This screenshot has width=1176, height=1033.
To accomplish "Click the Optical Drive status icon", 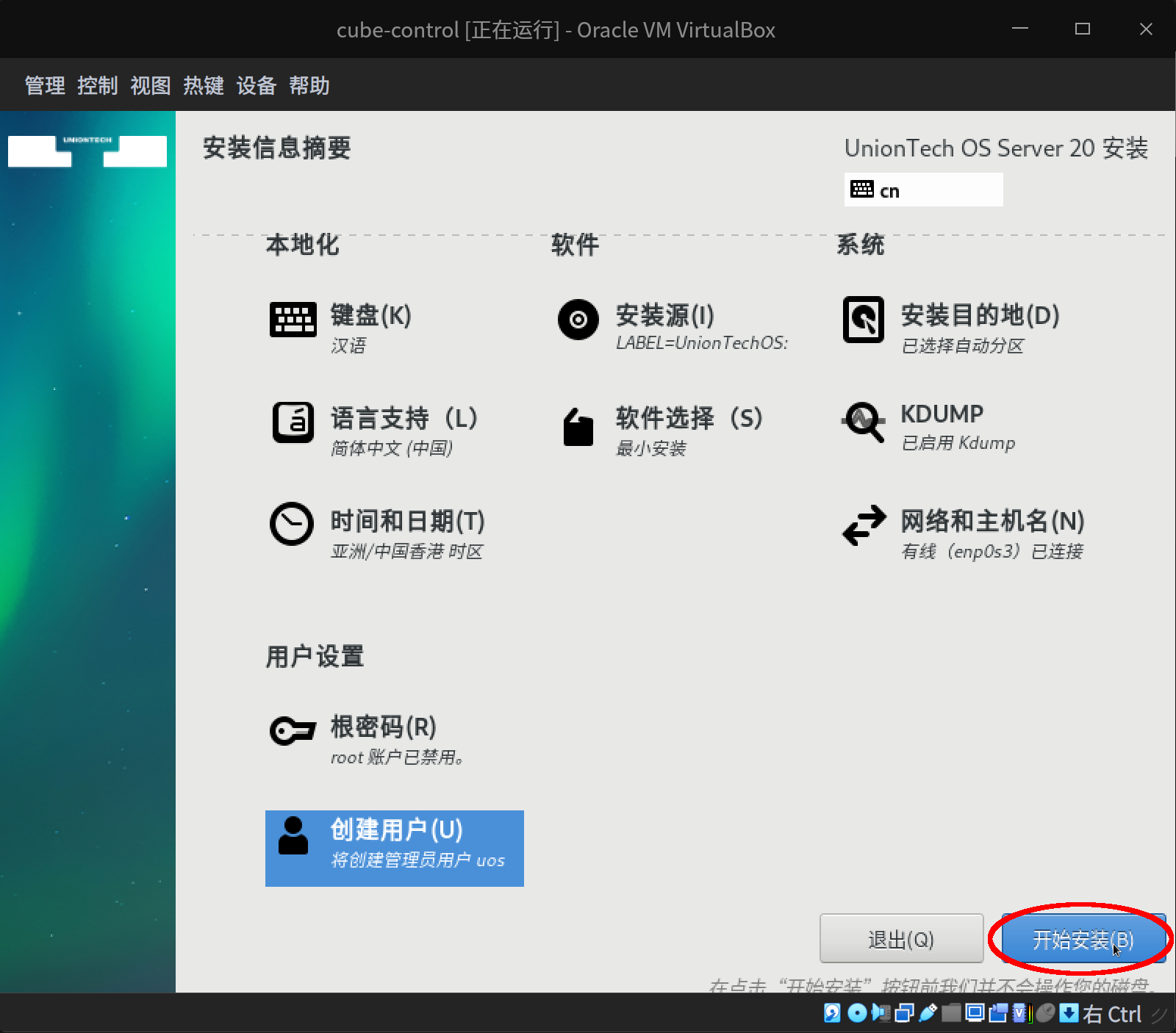I will pos(857,1014).
